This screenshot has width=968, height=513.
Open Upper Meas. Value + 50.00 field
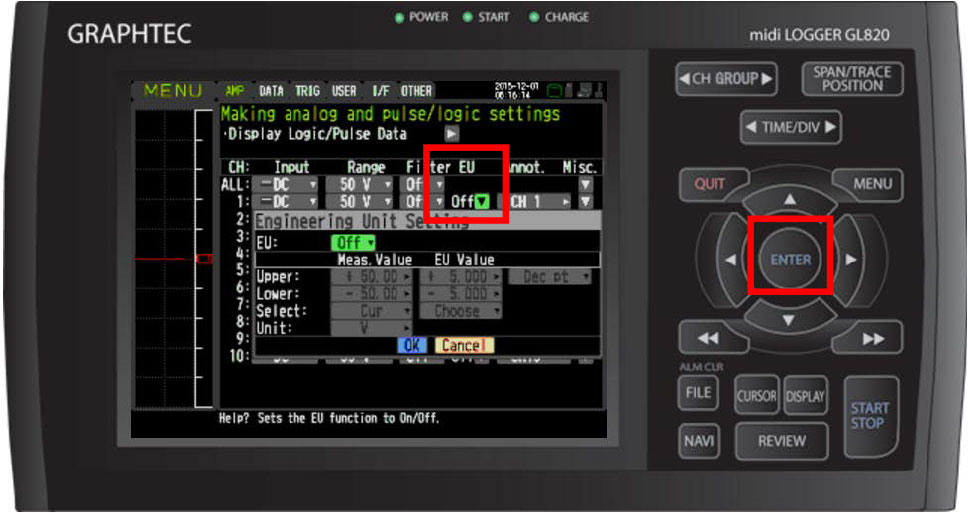(x=371, y=277)
